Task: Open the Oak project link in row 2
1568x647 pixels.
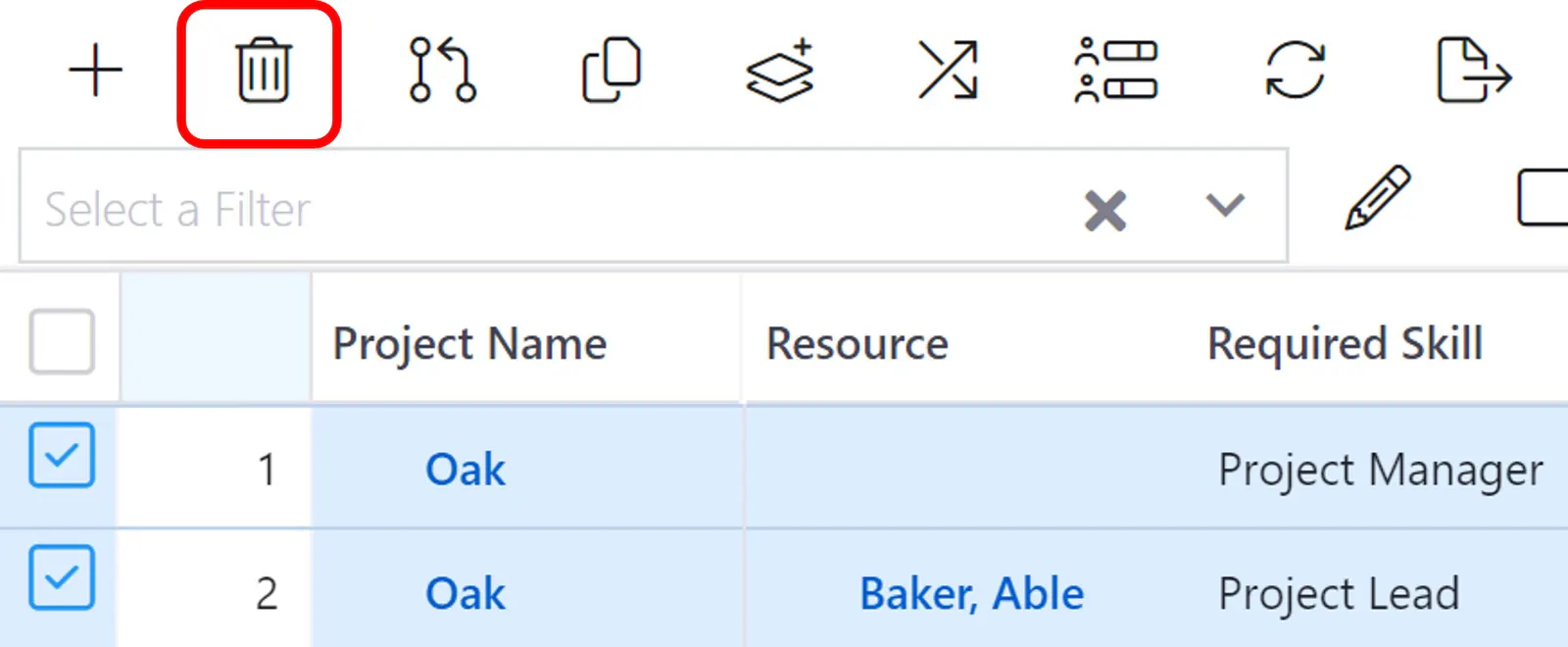Action: tap(465, 594)
